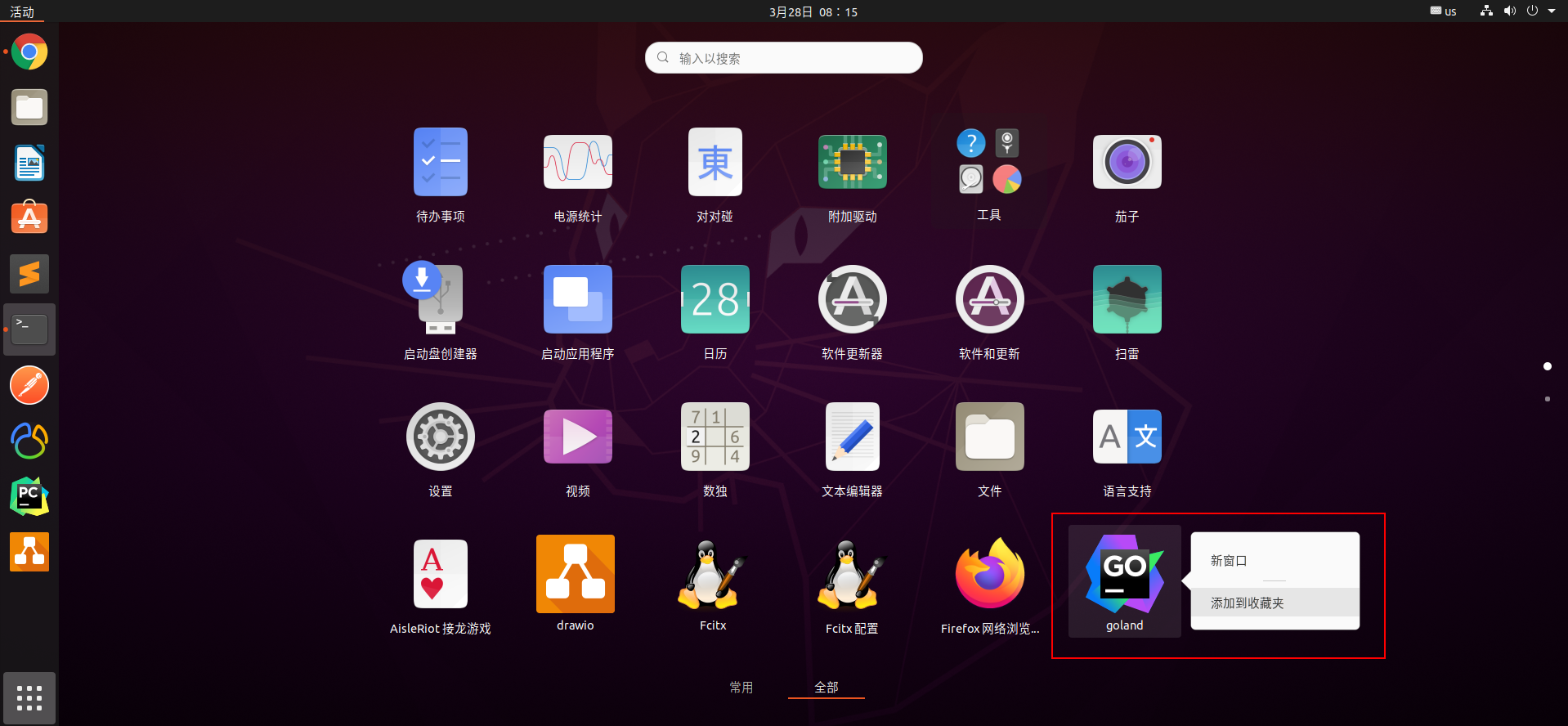Select 添加到收藏夹 in the context menu
The image size is (1568, 726).
click(1275, 603)
